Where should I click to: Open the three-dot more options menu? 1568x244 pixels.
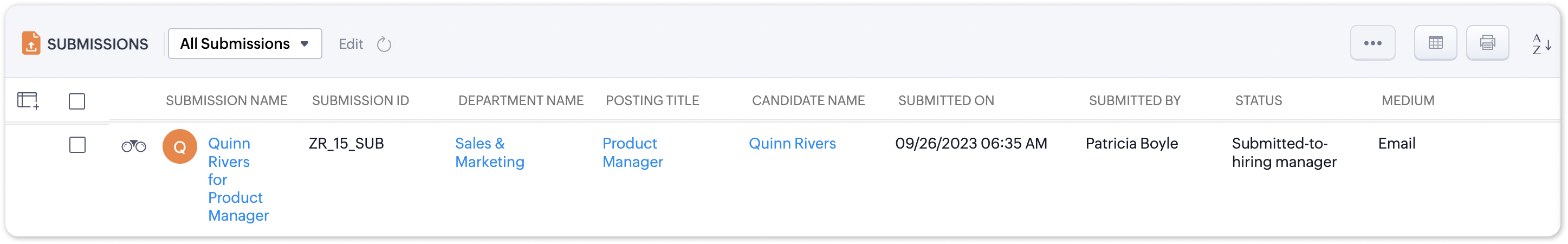(1372, 43)
